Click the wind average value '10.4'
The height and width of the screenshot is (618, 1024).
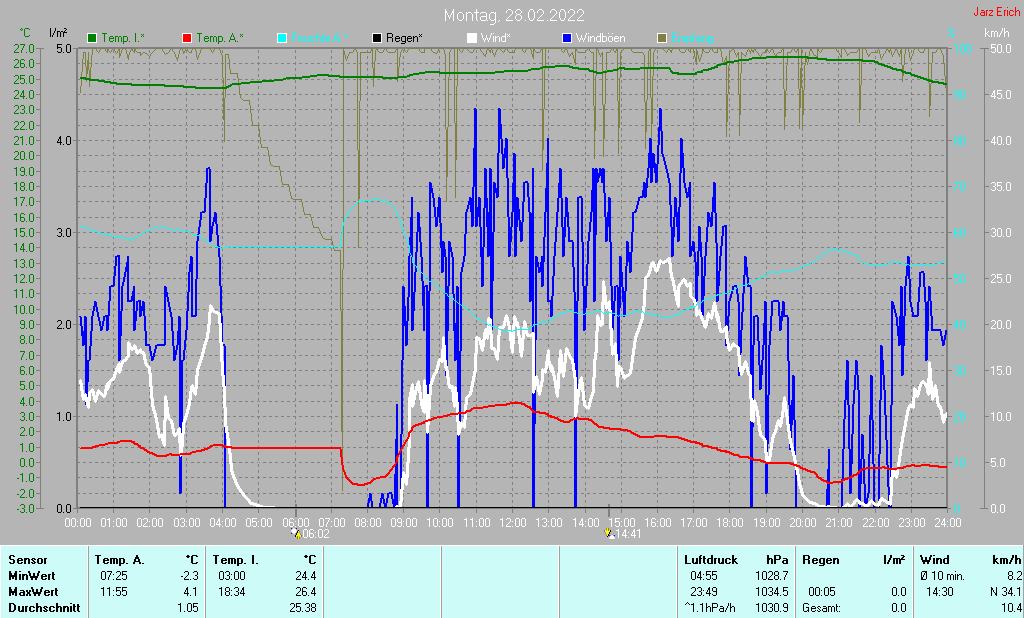click(1011, 608)
